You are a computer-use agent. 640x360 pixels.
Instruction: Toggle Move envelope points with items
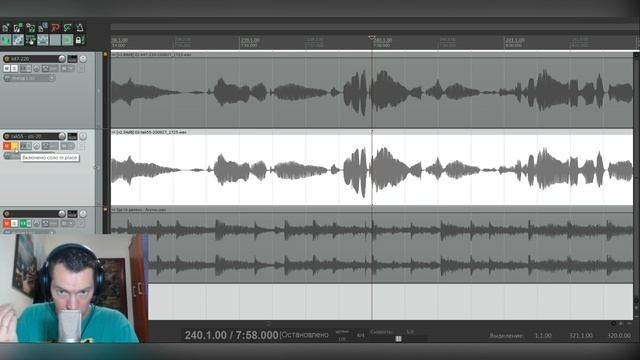[x=43, y=40]
